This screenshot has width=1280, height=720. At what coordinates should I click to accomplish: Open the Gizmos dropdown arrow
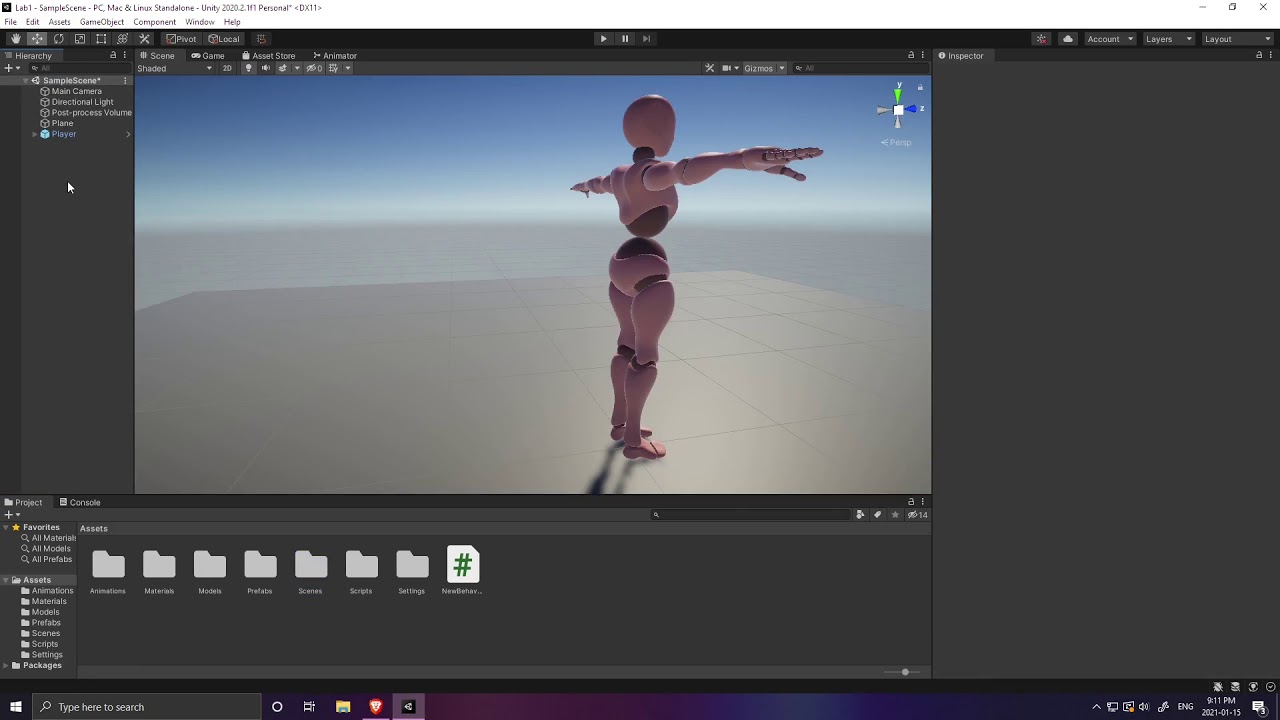[782, 68]
